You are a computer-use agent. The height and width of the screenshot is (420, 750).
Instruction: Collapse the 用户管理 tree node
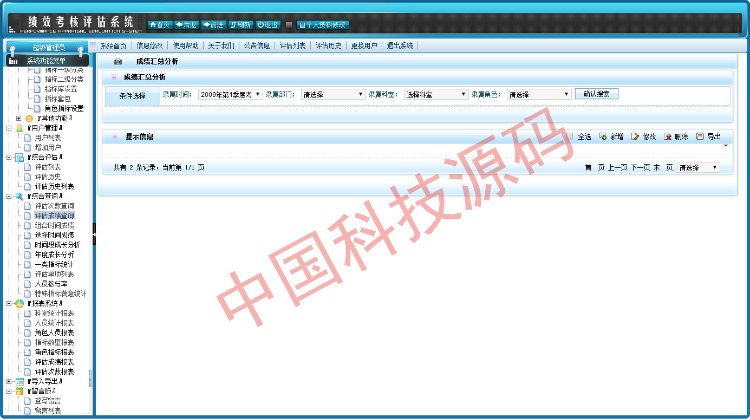click(x=9, y=128)
